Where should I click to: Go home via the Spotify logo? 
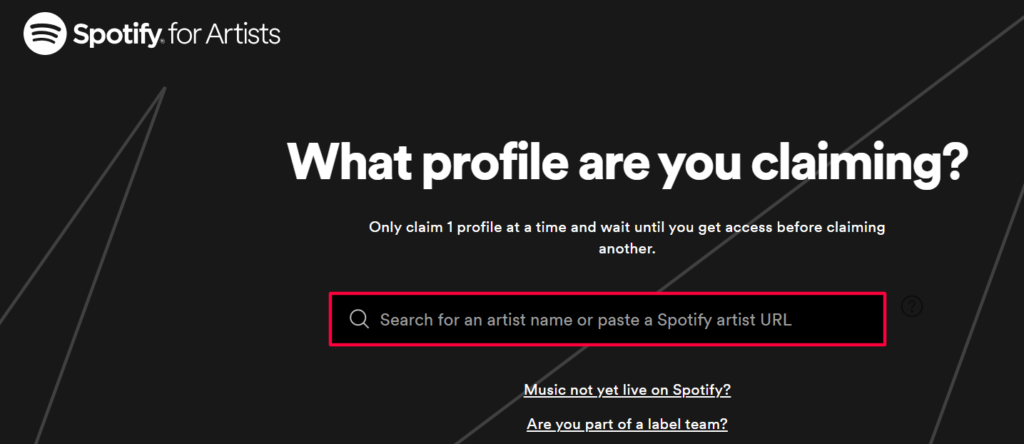pyautogui.click(x=45, y=34)
